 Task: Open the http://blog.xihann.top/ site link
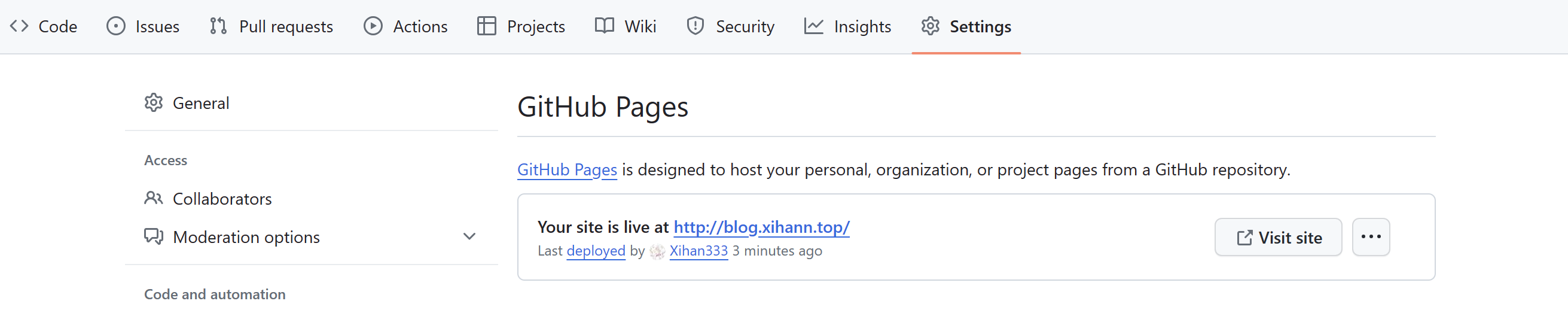[x=761, y=227]
